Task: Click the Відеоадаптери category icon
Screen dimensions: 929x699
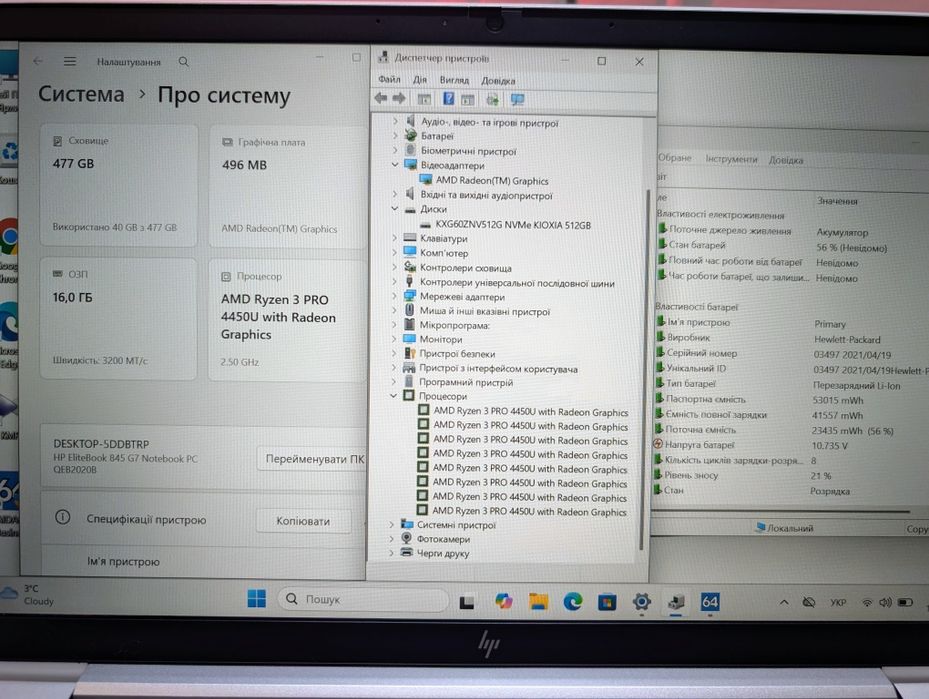Action: (x=411, y=165)
